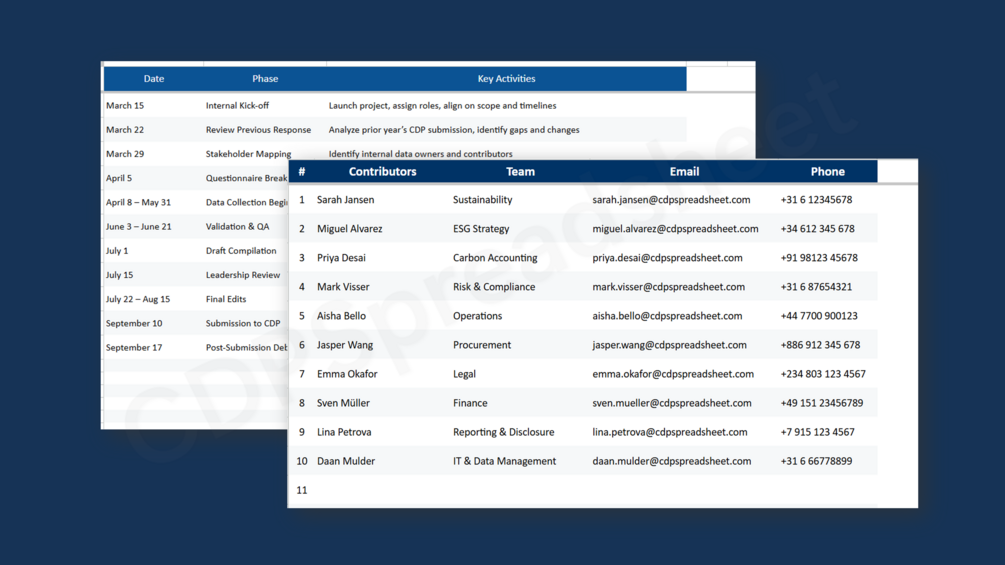
Task: Select the April 8 – May 31 cell
Action: tap(138, 202)
